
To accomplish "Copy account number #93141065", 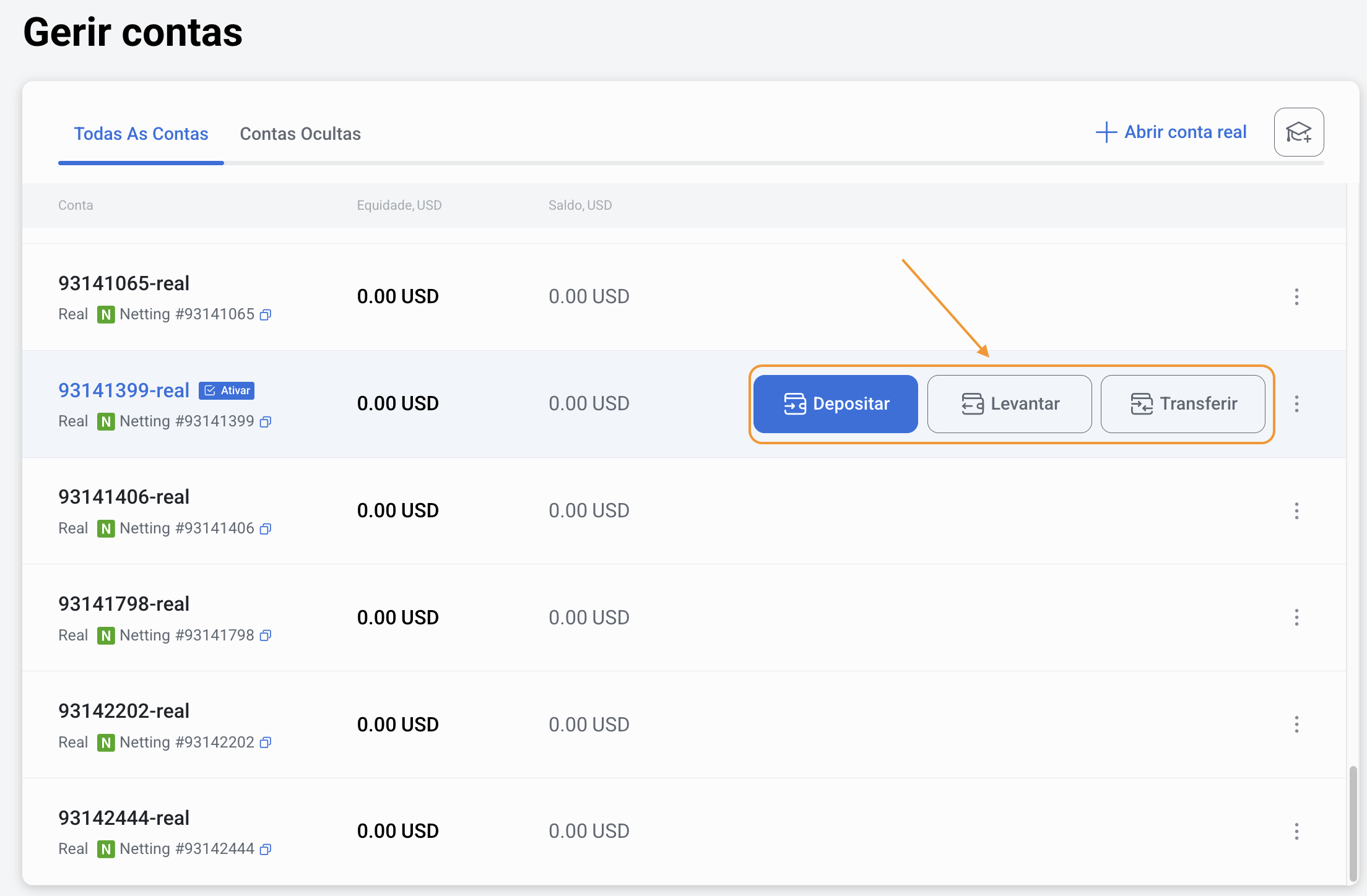I will [266, 315].
